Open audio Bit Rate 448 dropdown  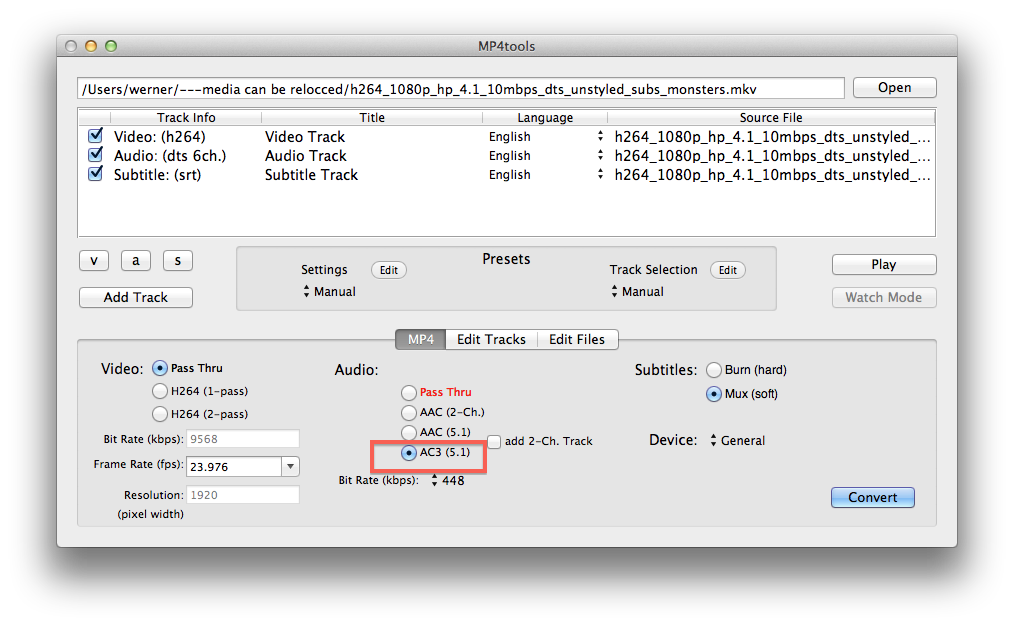[448, 480]
